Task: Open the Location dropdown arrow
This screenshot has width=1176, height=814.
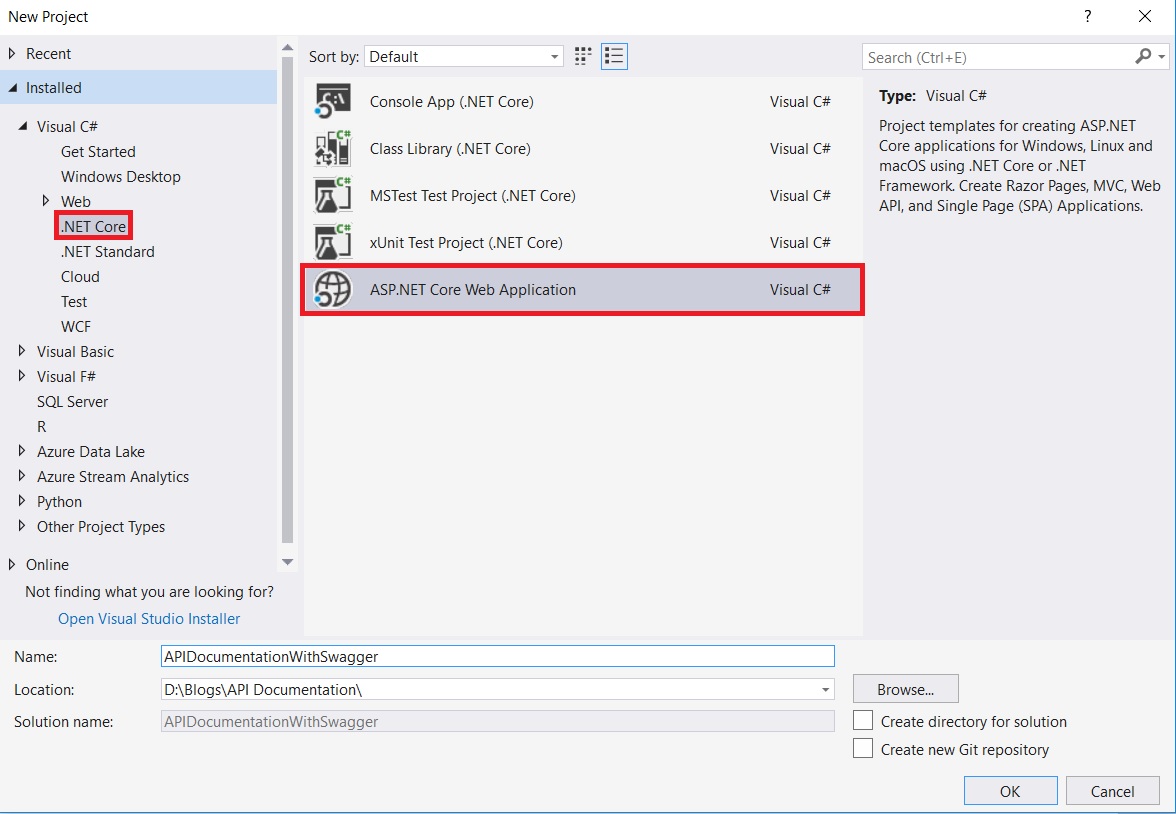Action: tap(826, 689)
